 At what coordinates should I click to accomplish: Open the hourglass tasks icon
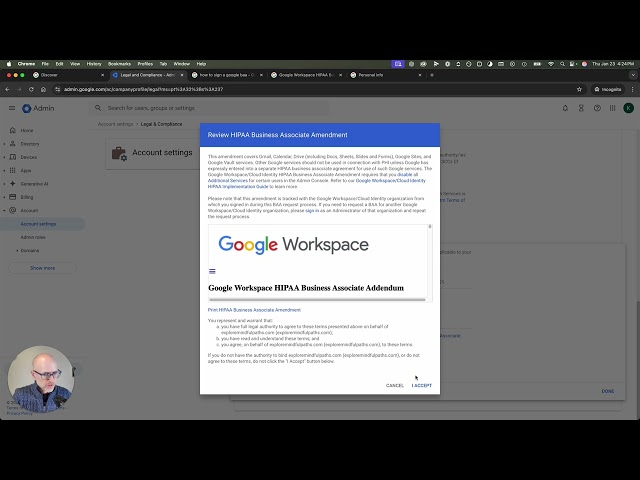coord(581,108)
